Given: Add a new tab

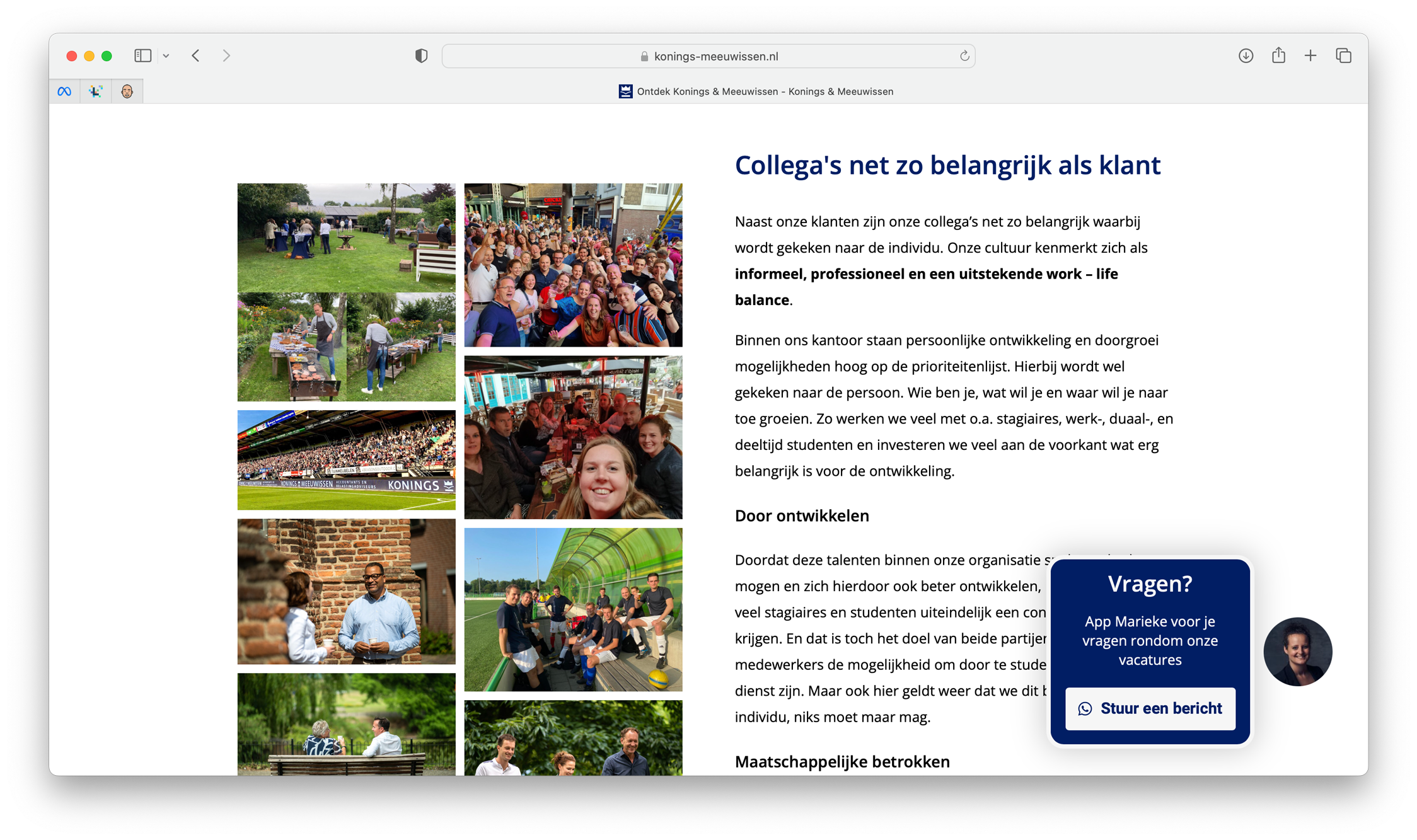Looking at the screenshot, I should (x=1310, y=55).
